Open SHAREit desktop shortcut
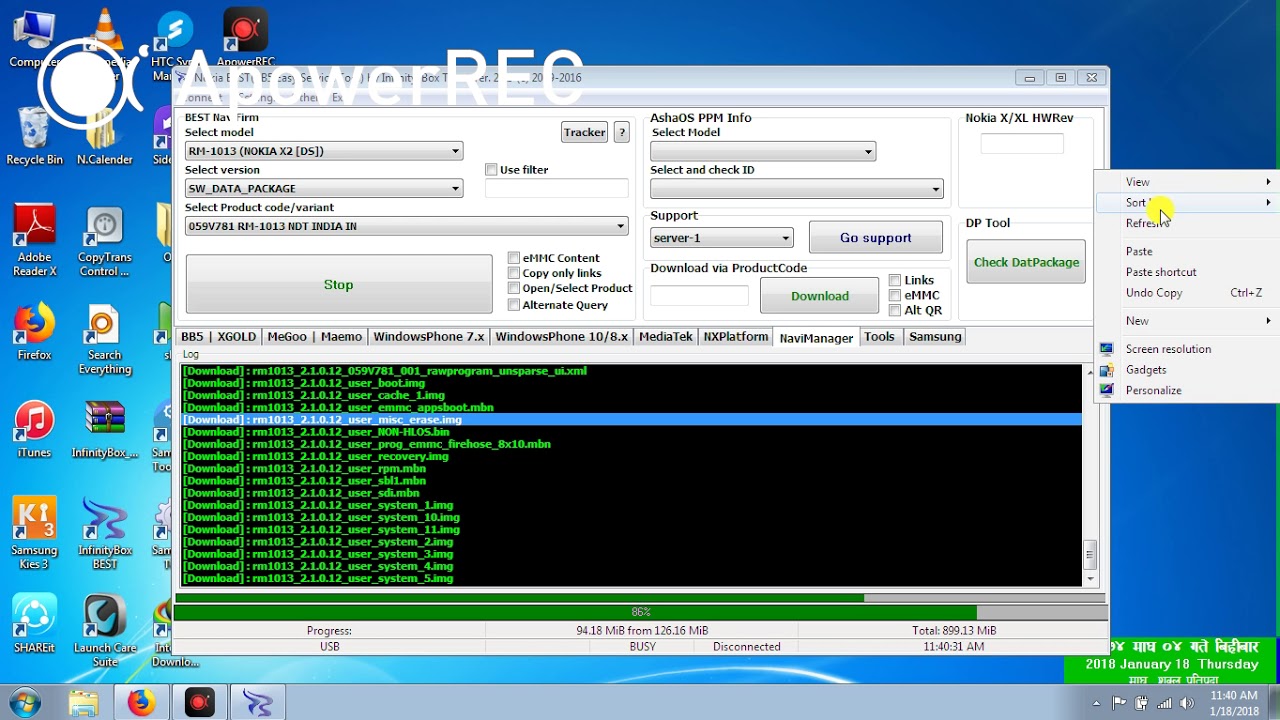The image size is (1280, 720). 34,625
